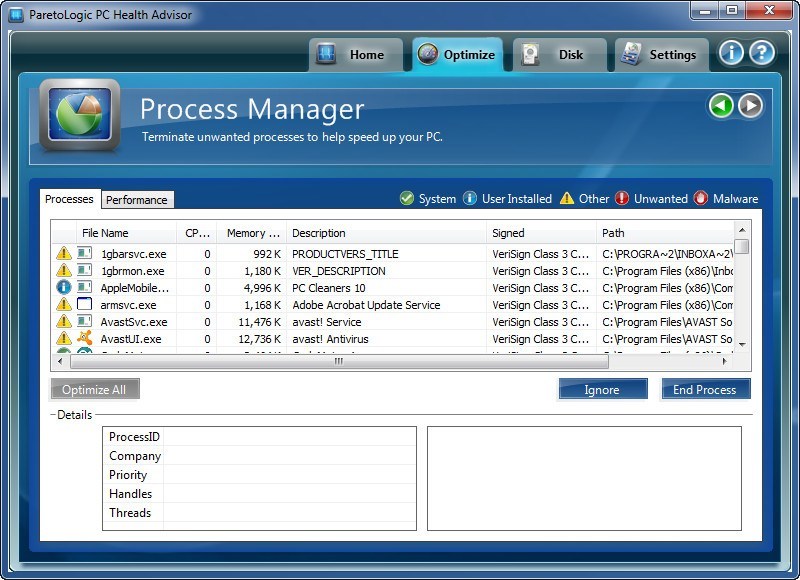Click the green back navigation arrow

[x=721, y=105]
